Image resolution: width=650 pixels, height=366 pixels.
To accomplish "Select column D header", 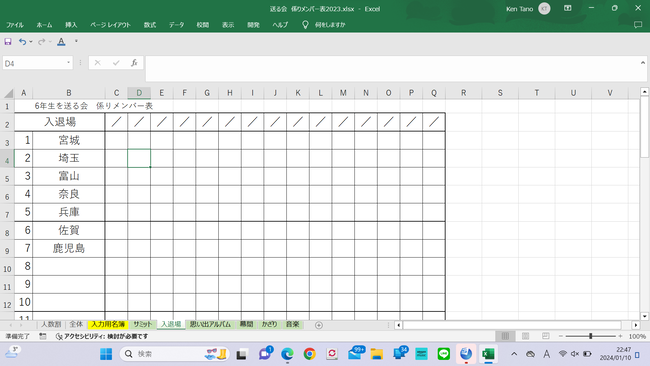I will (x=139, y=93).
